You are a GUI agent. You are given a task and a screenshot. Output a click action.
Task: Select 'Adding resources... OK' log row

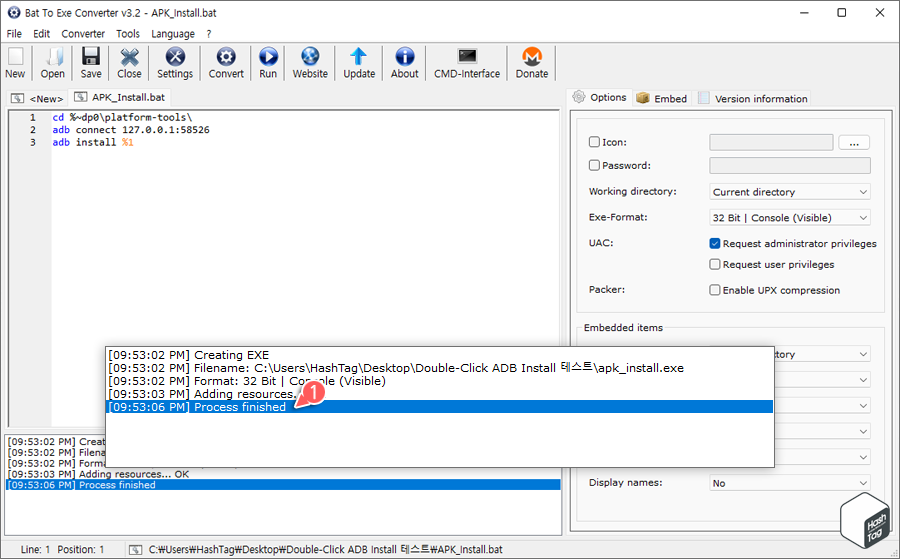tap(99, 474)
